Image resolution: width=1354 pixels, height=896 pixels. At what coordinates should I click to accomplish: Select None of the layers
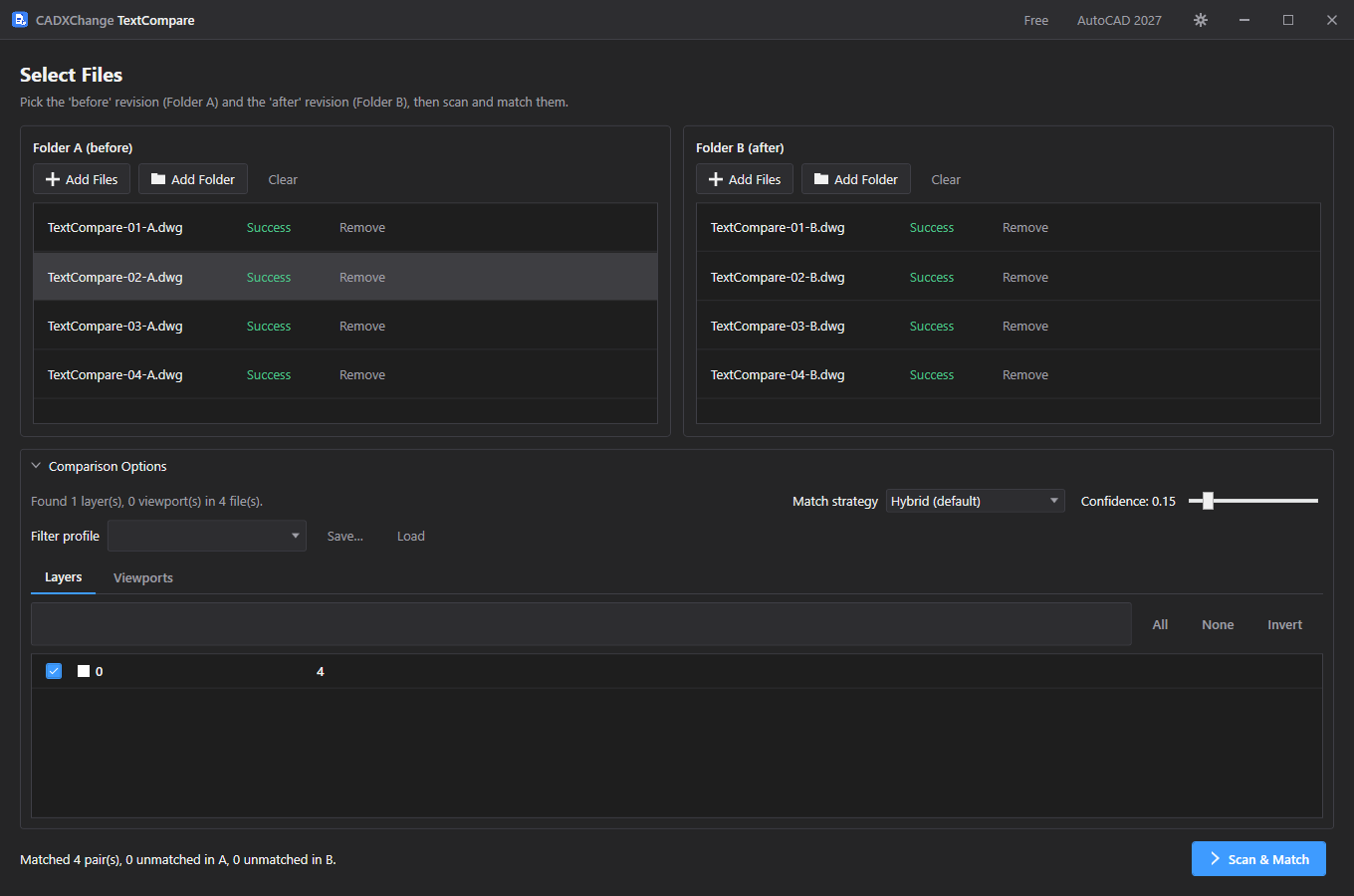[1218, 625]
